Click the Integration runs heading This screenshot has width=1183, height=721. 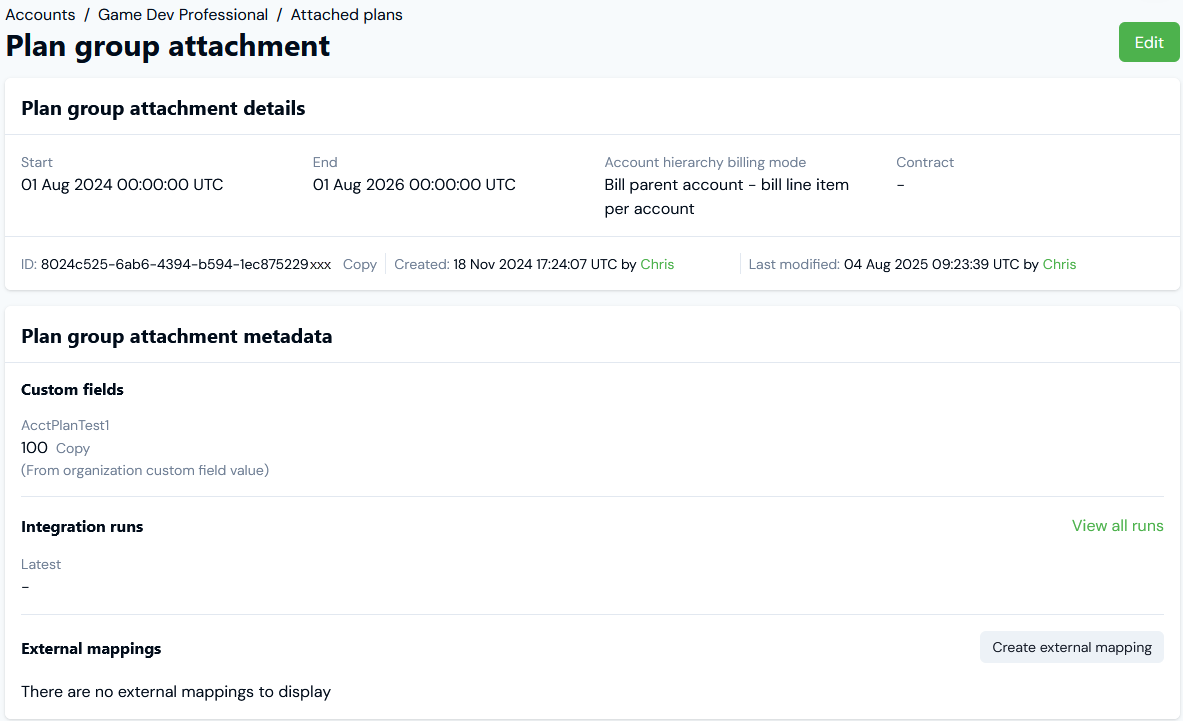tap(82, 527)
